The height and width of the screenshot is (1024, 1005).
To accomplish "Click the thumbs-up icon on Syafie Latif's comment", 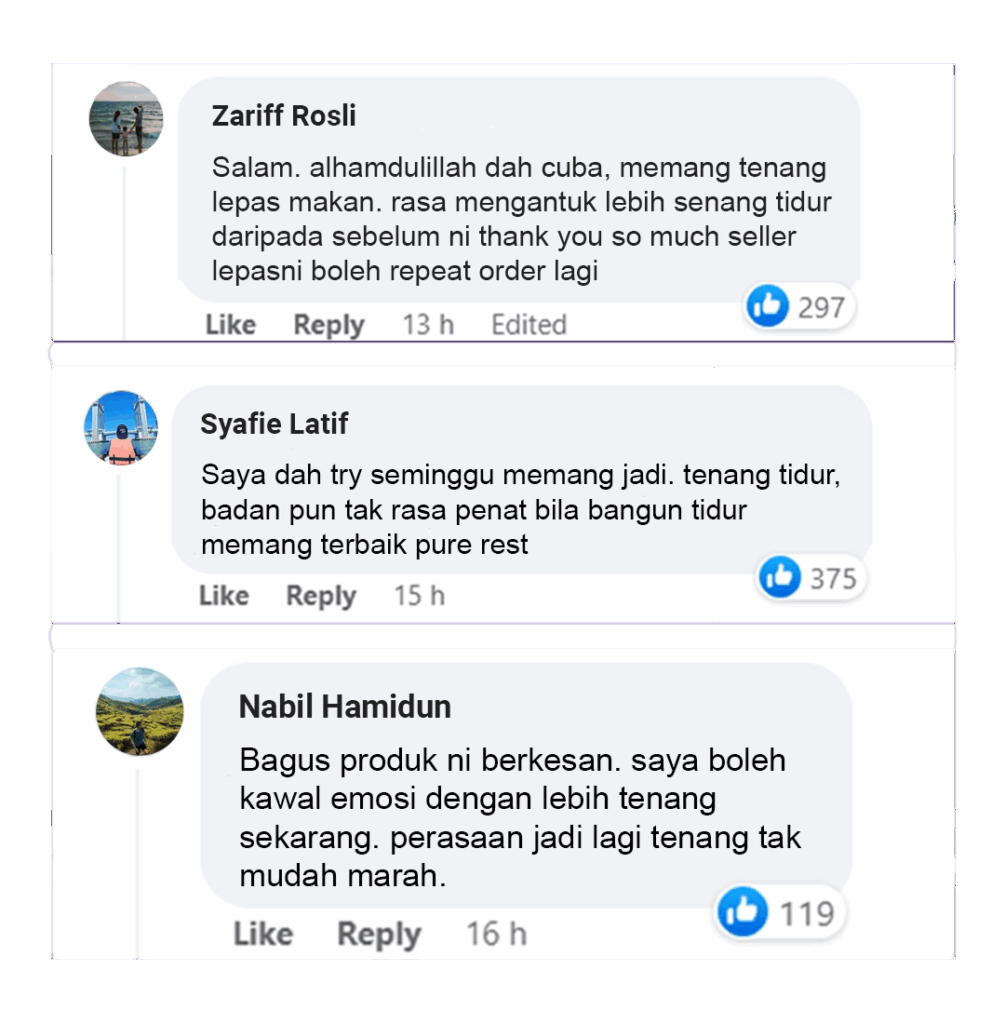I will click(x=779, y=577).
